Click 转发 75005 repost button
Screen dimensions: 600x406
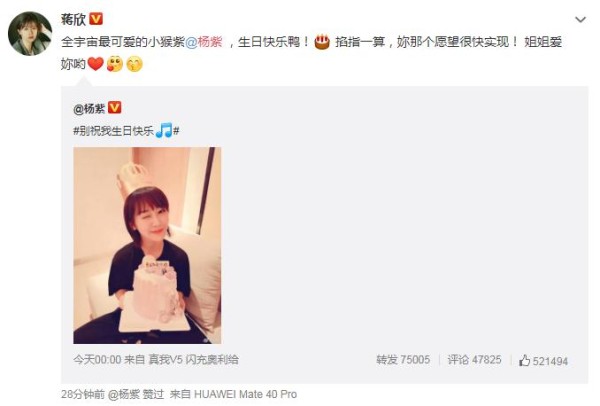point(403,360)
